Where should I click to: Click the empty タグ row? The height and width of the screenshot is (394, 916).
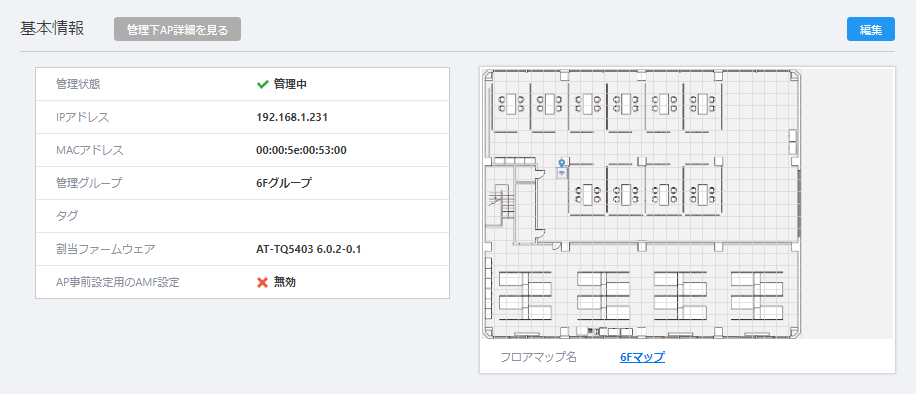(242, 216)
